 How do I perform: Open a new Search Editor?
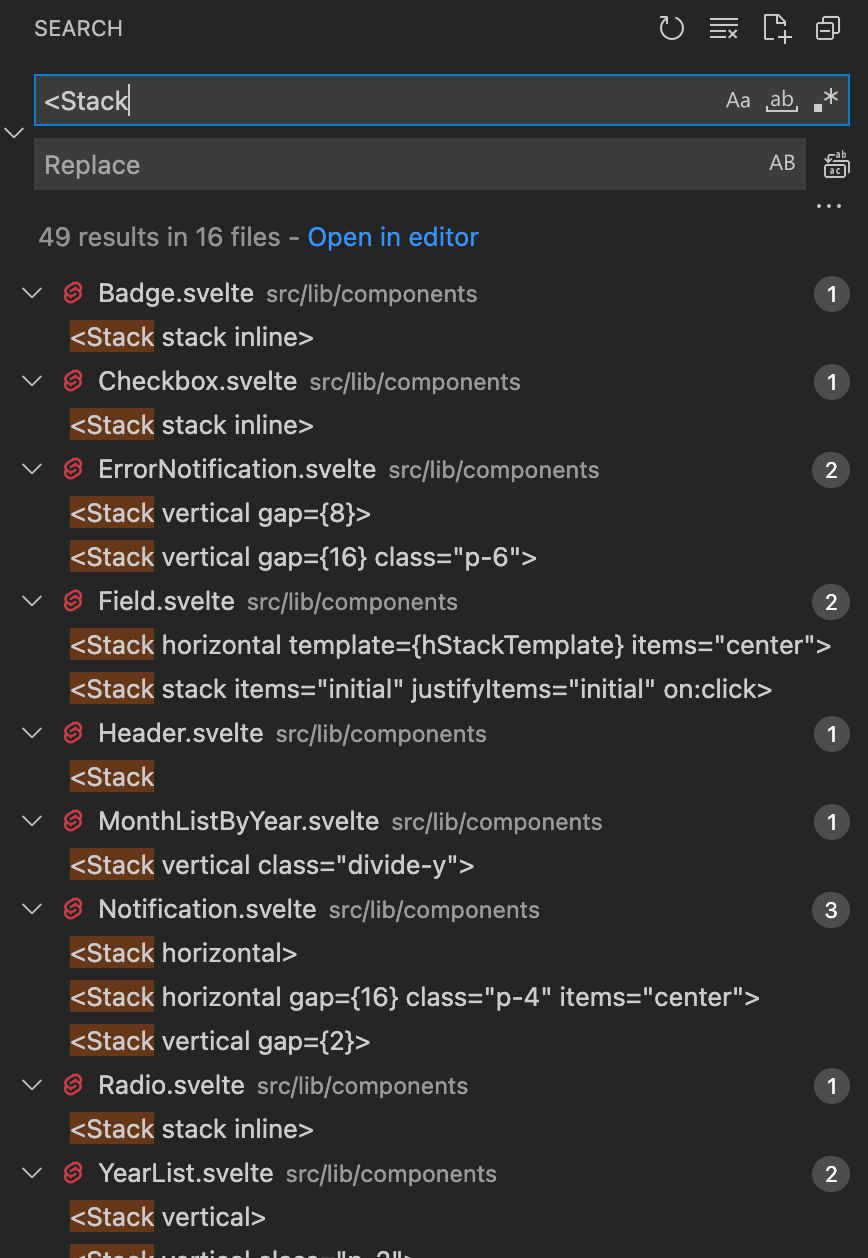coord(775,28)
